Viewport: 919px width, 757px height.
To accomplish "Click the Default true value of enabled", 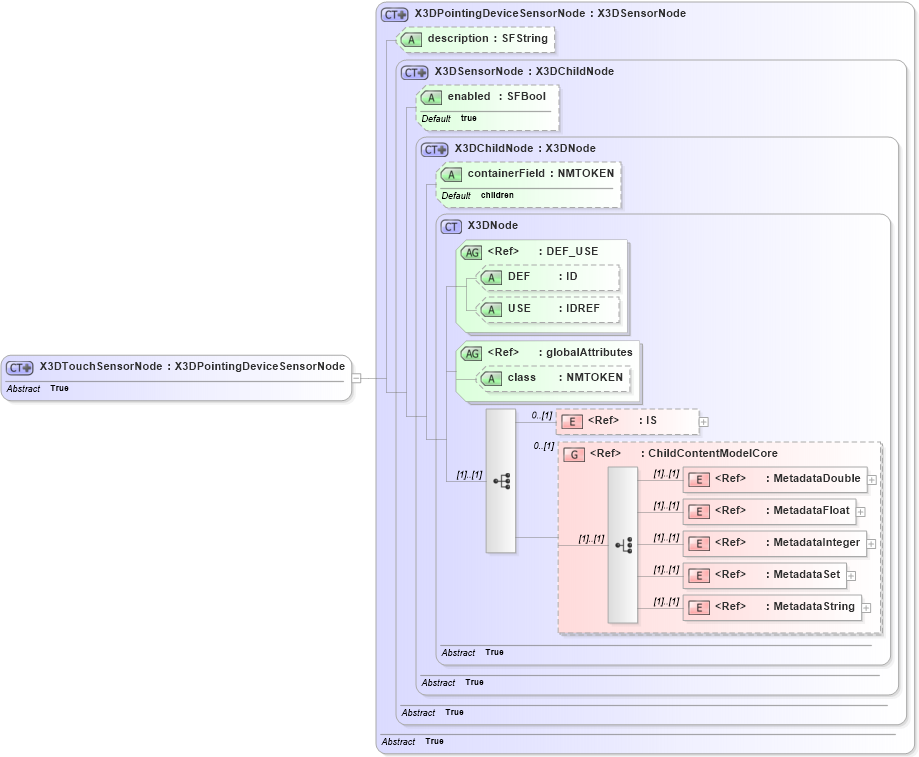I will click(x=449, y=118).
